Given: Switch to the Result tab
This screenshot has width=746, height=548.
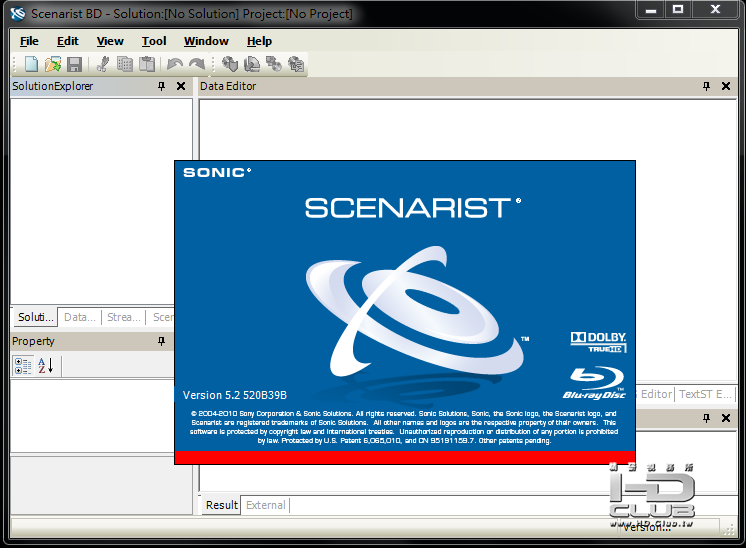Looking at the screenshot, I should click(x=222, y=505).
